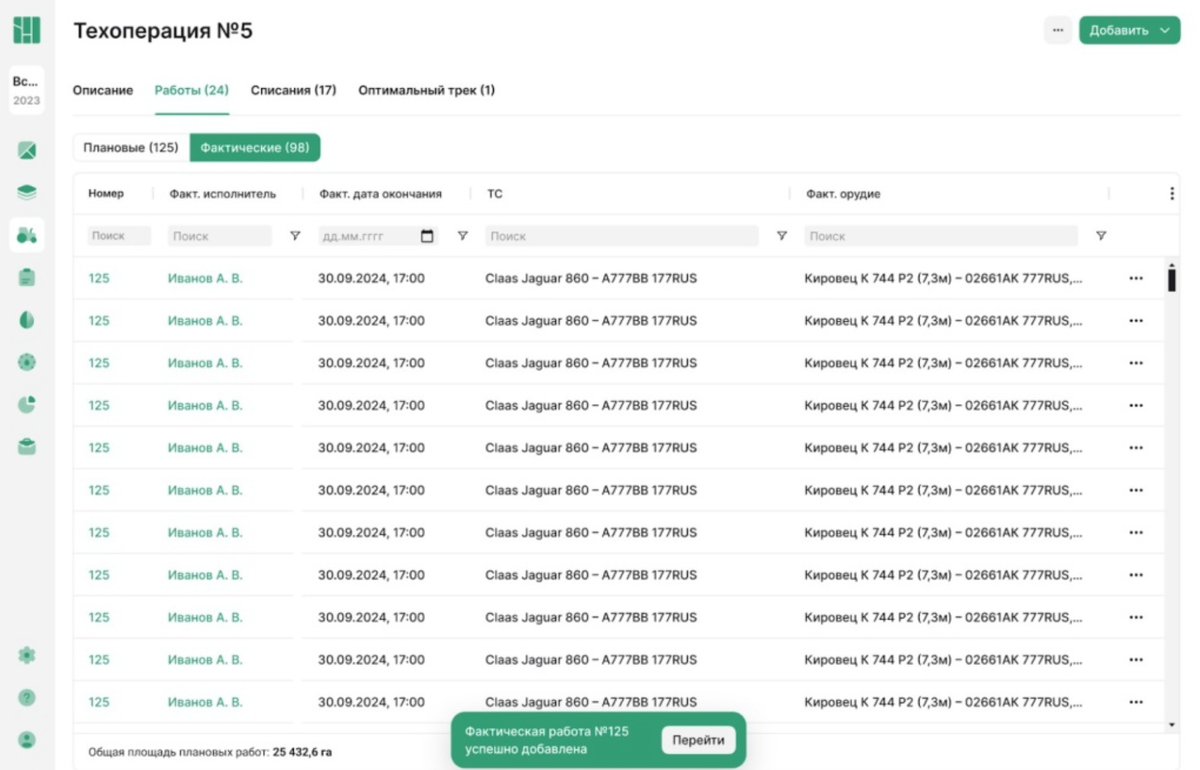Click the filter icon for Факт. дата окончания
This screenshot has height=770, width=1200.
[x=462, y=236]
